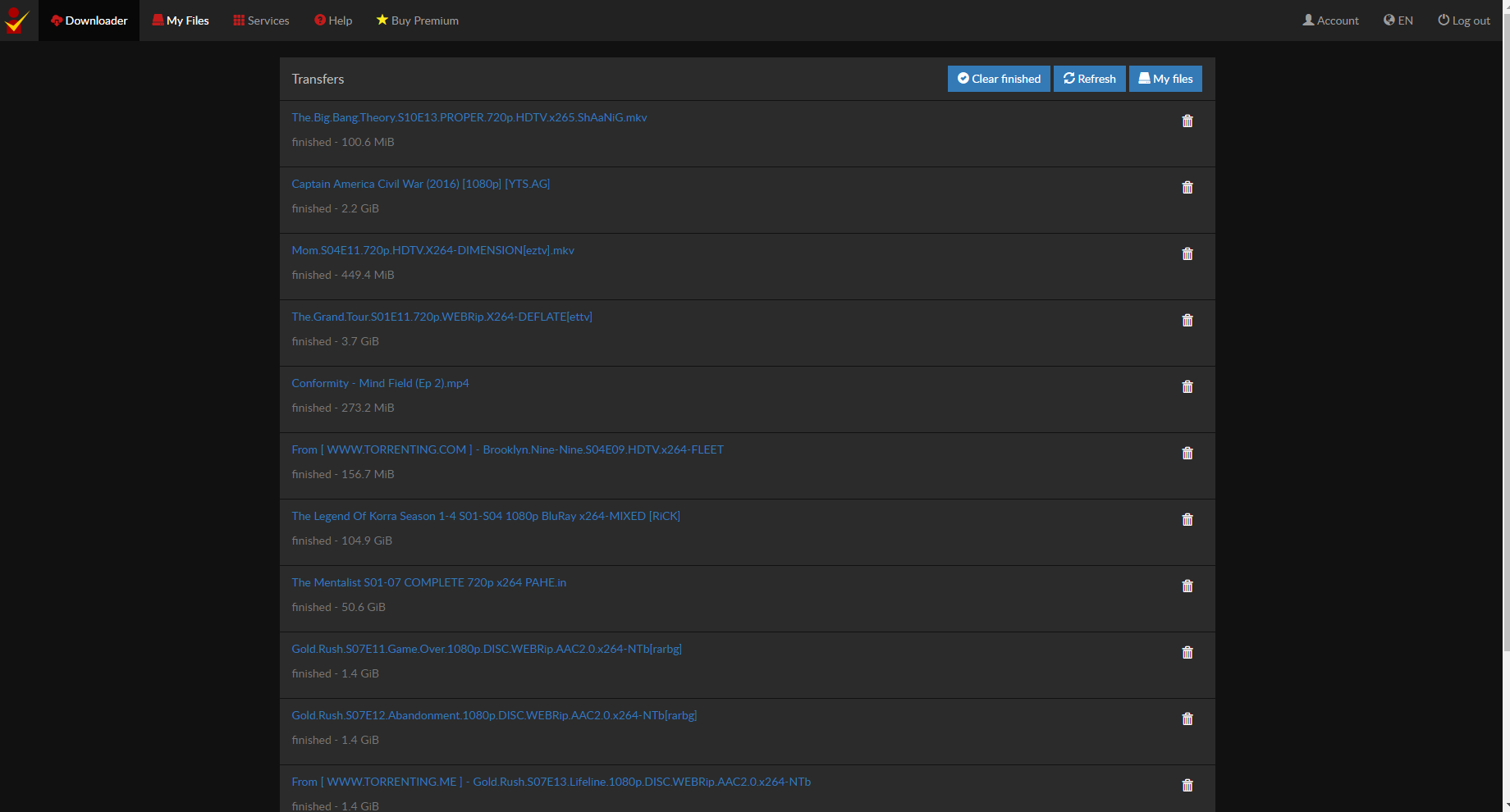Screen dimensions: 1510x812
Task: Open The Grand Tour S01E11 link
Action: pos(442,317)
